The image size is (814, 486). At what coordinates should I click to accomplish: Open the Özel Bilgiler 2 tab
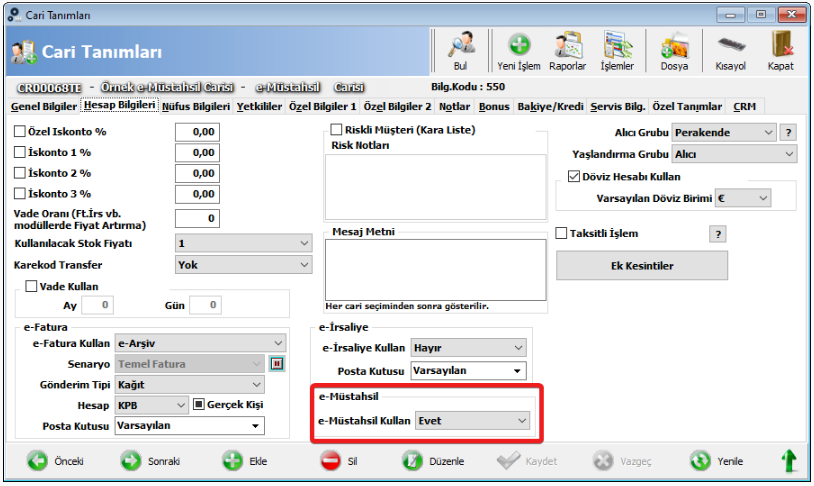point(397,106)
